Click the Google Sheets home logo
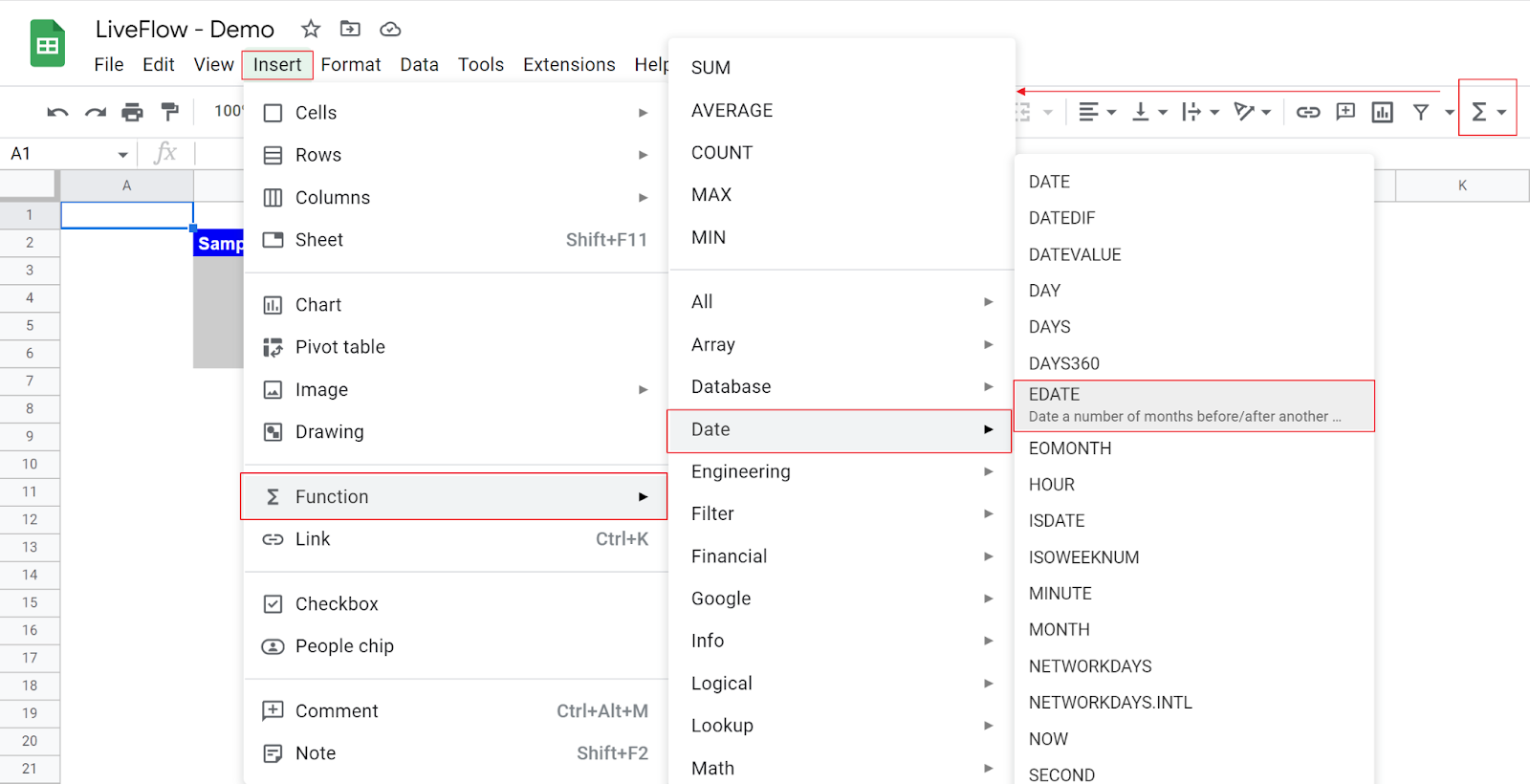The height and width of the screenshot is (784, 1530). click(x=47, y=44)
